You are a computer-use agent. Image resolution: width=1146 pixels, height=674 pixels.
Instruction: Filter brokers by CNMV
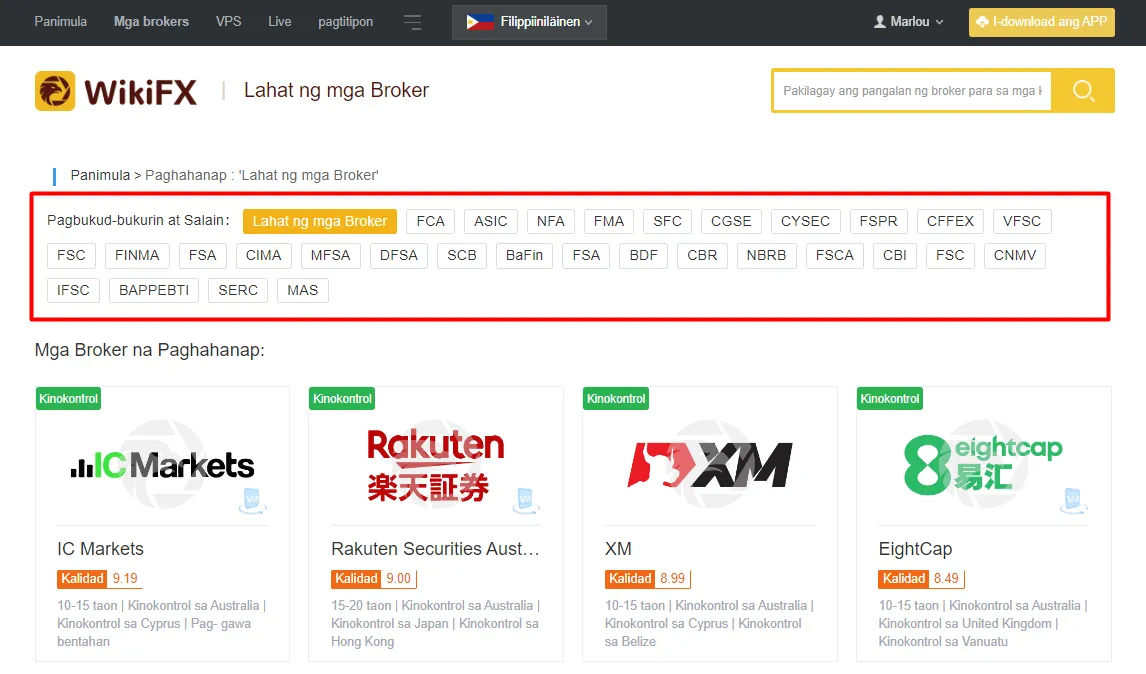pos(1014,256)
